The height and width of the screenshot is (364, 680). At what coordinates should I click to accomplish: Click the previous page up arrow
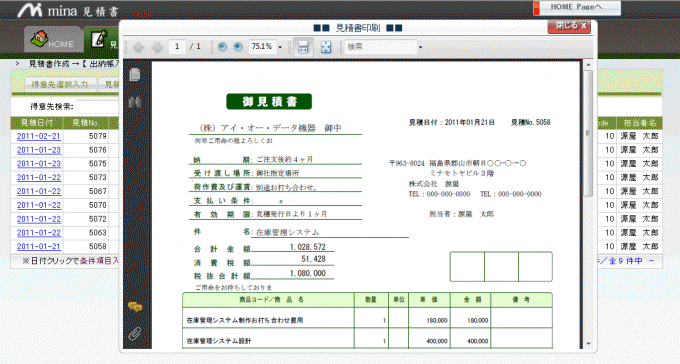[x=138, y=47]
